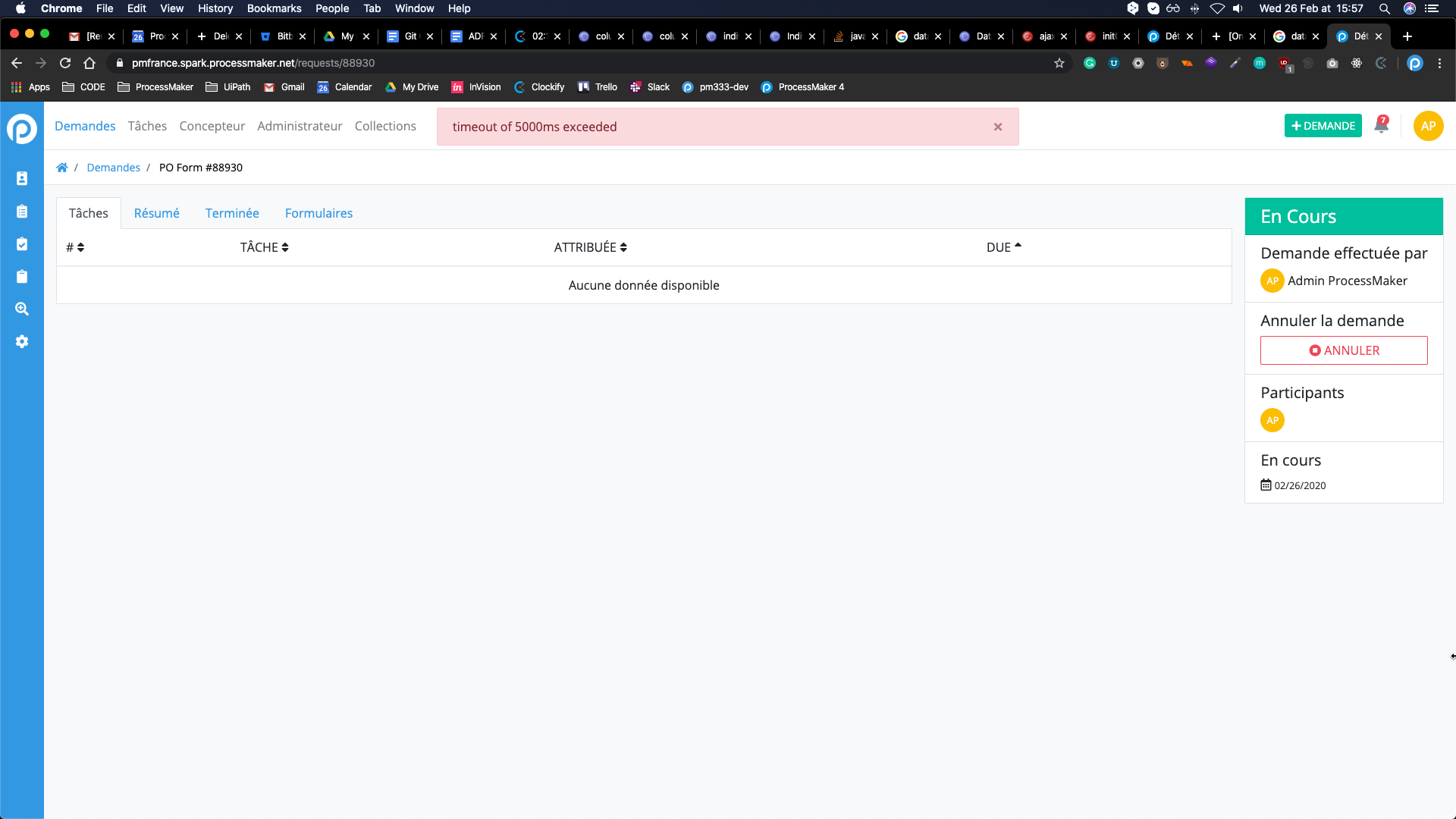Image resolution: width=1456 pixels, height=819 pixels.
Task: Open the Chrome browser options menu
Action: click(x=1440, y=64)
